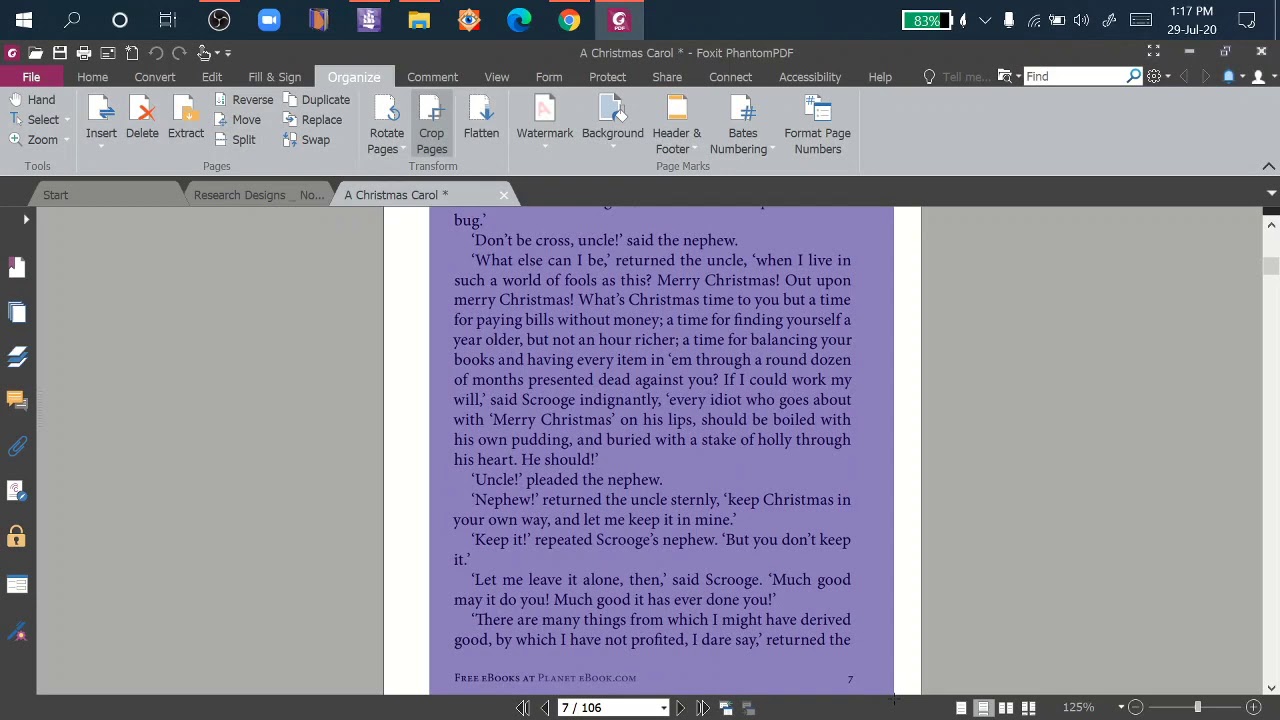Click Duplicate pages tool
Viewport: 1280px width, 720px height.
(x=316, y=100)
